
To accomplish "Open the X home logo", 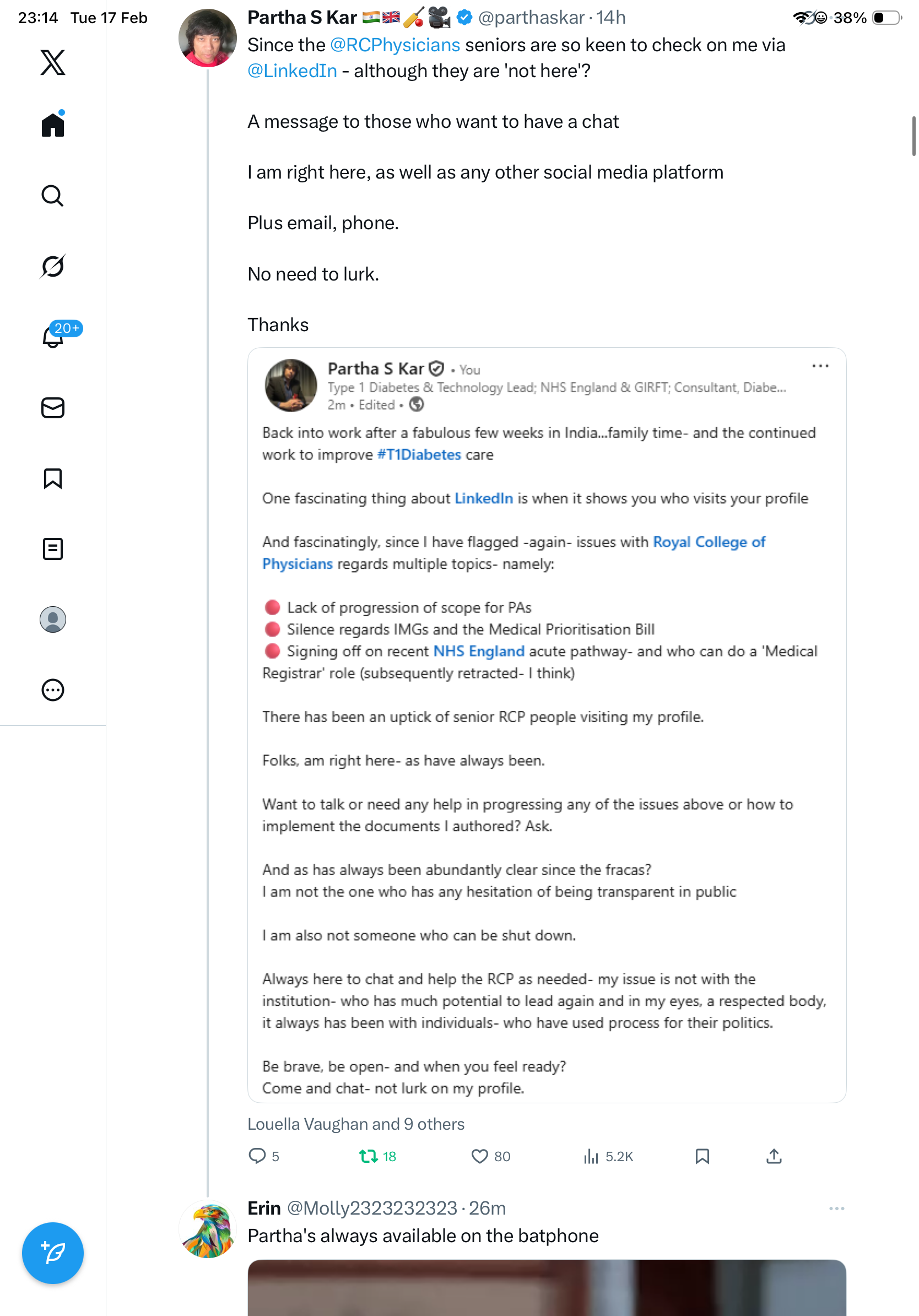I will tap(53, 62).
